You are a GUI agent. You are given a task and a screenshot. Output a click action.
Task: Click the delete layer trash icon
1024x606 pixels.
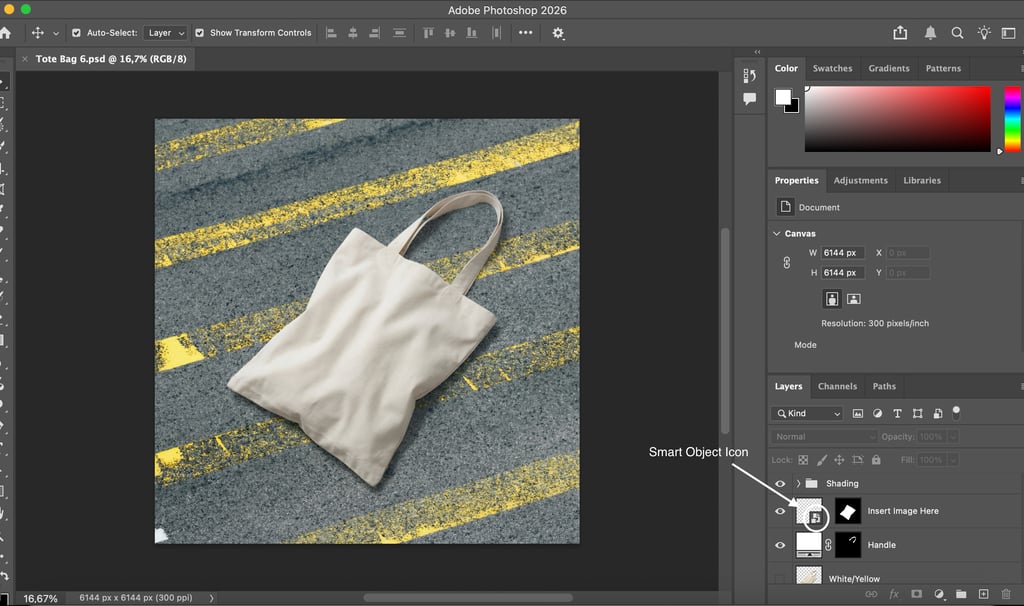pyautogui.click(x=1006, y=594)
